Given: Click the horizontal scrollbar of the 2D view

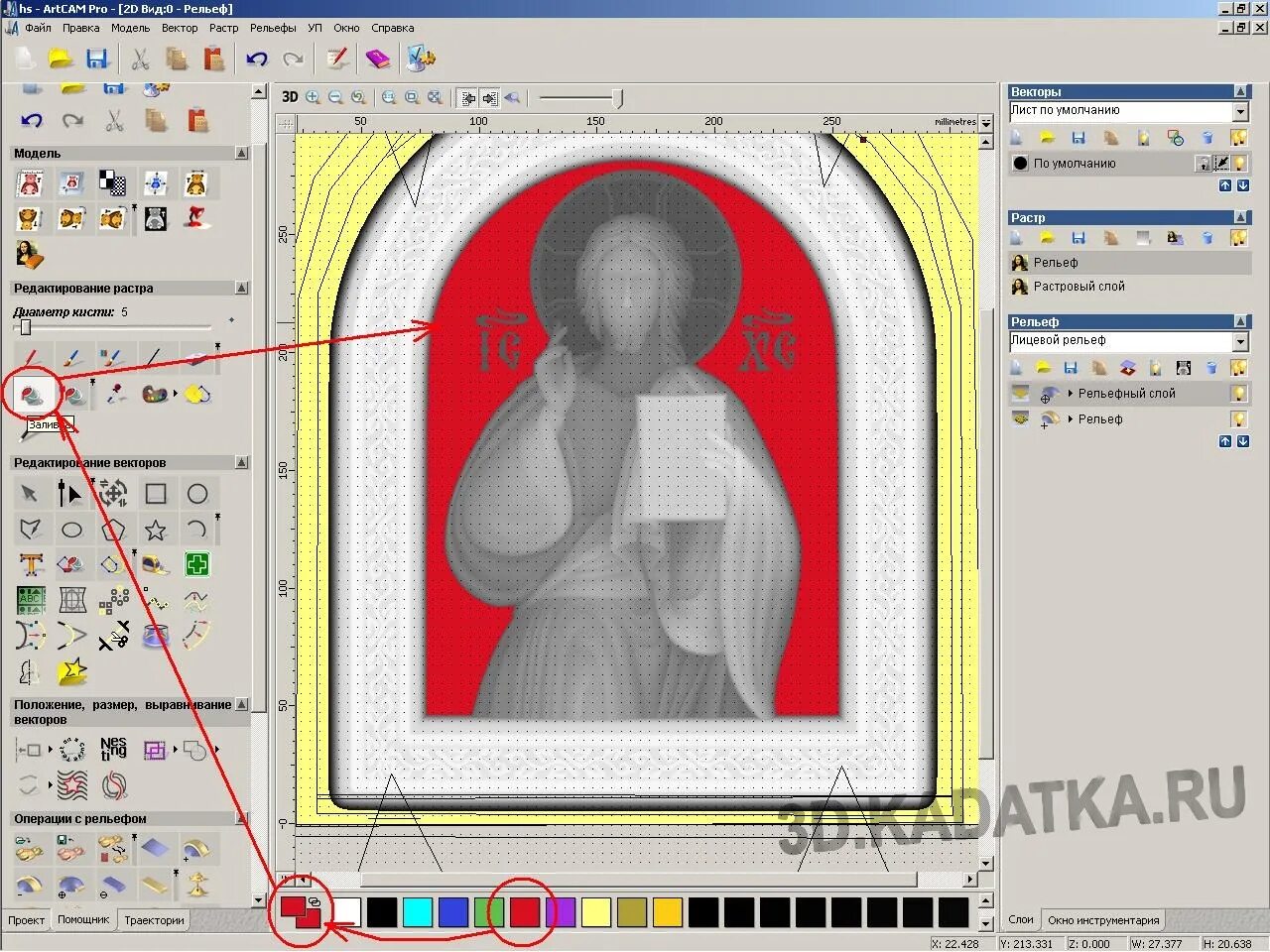Looking at the screenshot, I should 637,880.
